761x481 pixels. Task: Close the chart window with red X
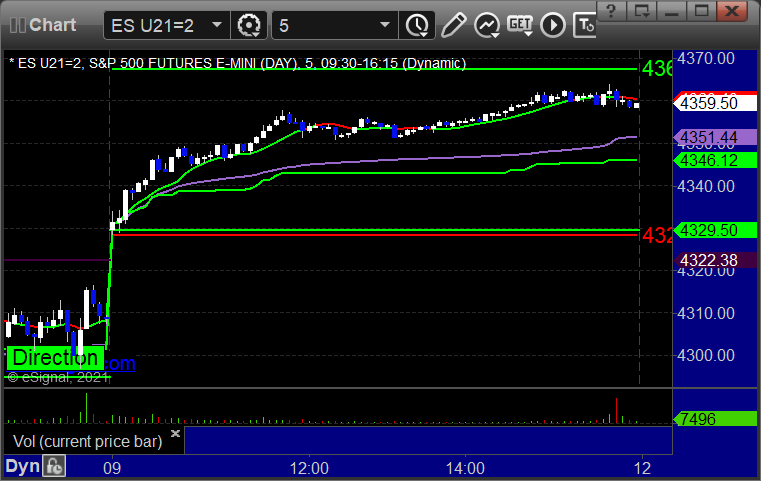coord(732,11)
